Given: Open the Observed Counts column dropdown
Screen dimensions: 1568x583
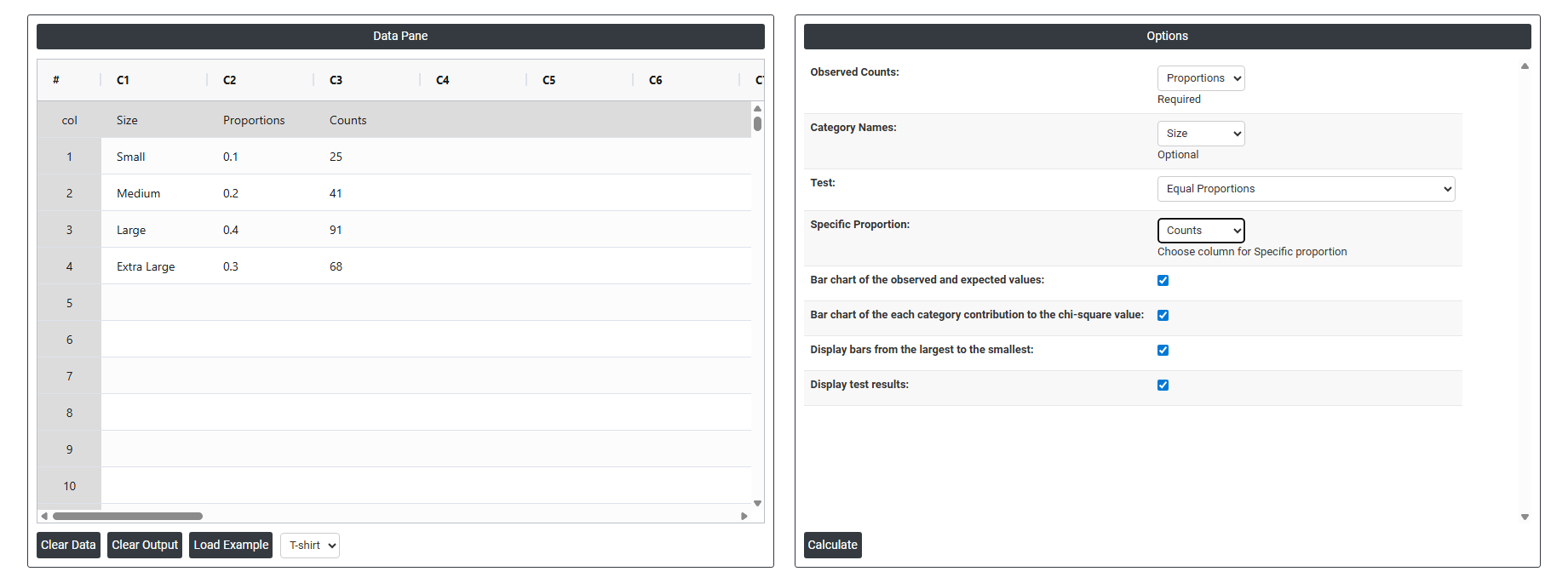Looking at the screenshot, I should (x=1200, y=78).
